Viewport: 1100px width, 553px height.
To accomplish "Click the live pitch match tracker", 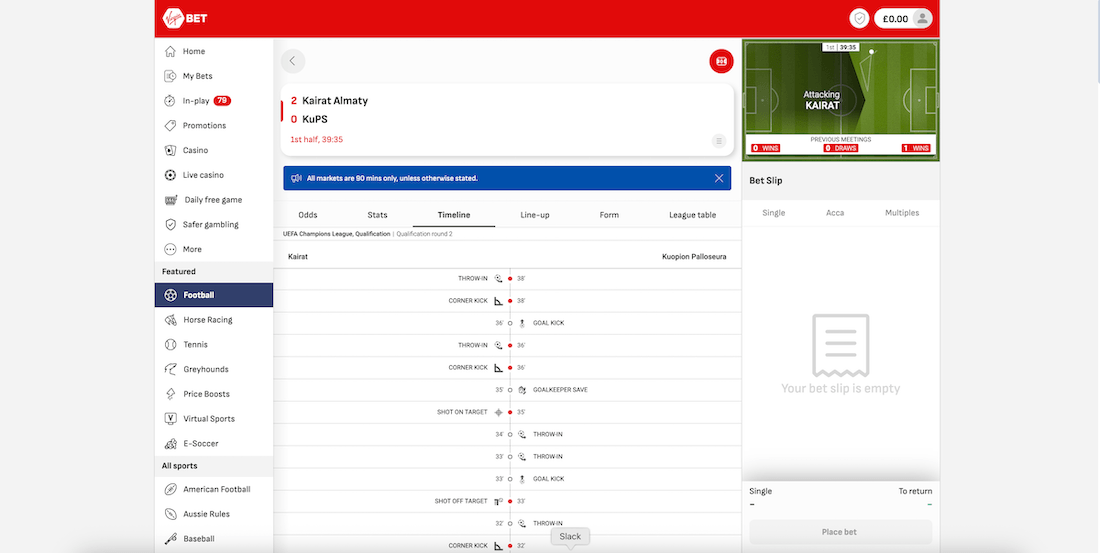I will click(x=840, y=100).
